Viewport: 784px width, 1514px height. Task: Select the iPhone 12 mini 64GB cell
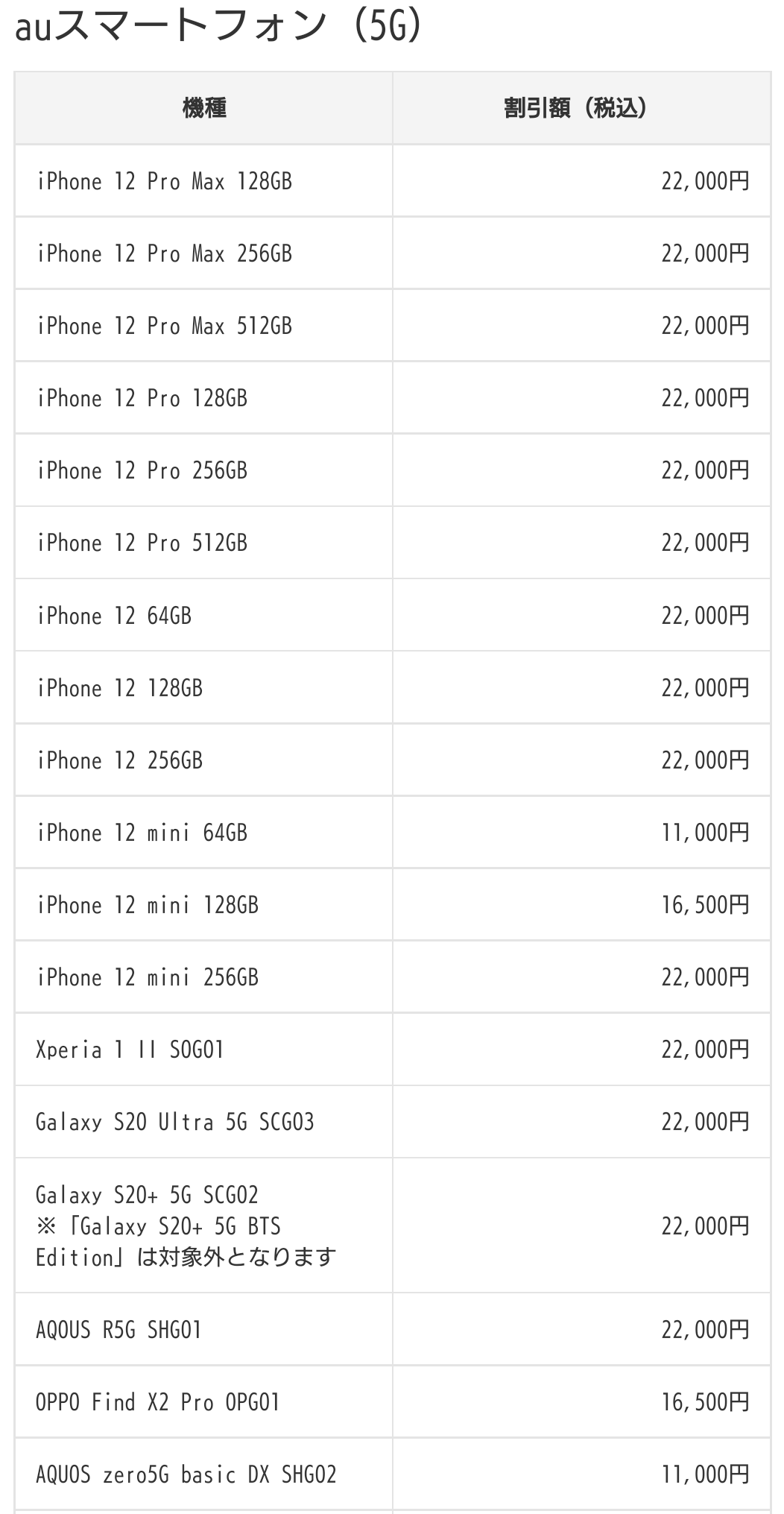(x=142, y=833)
